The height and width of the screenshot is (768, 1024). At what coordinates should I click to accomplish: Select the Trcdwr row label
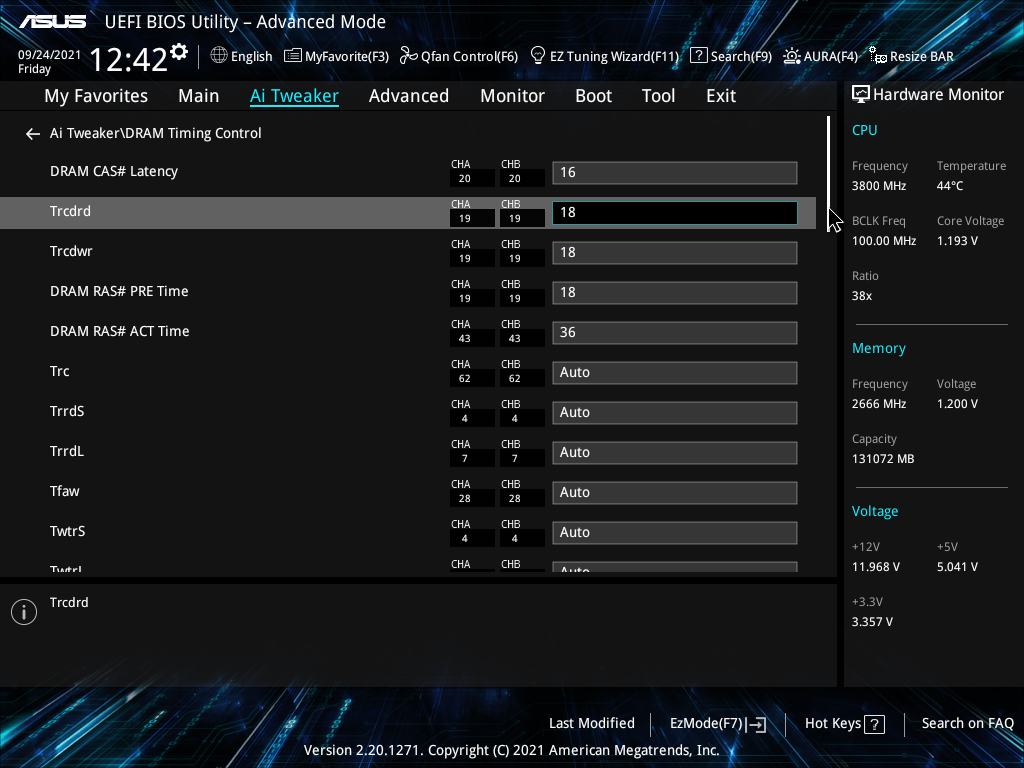click(71, 251)
